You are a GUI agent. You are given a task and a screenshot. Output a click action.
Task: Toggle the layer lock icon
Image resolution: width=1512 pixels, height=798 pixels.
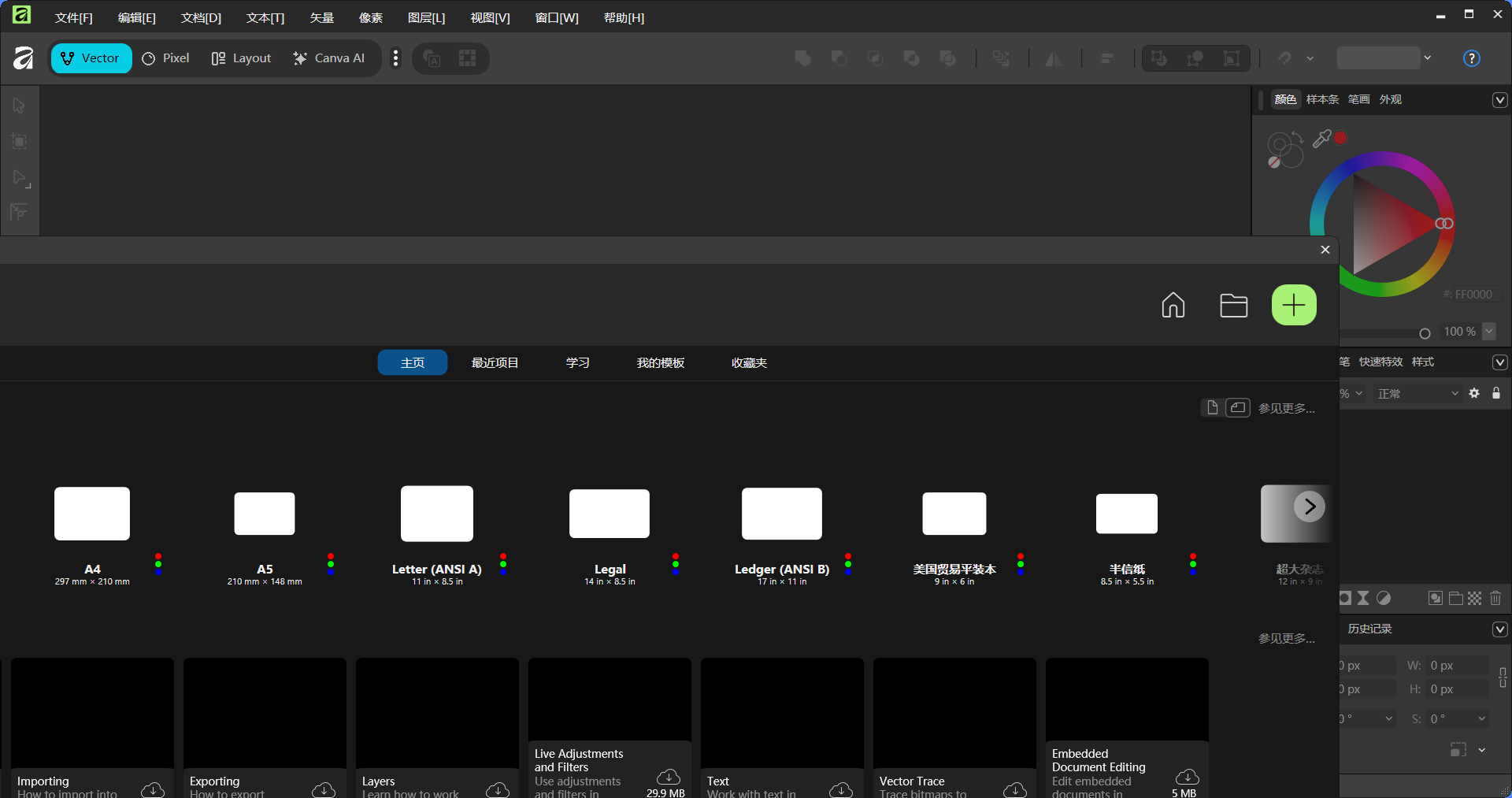1496,393
